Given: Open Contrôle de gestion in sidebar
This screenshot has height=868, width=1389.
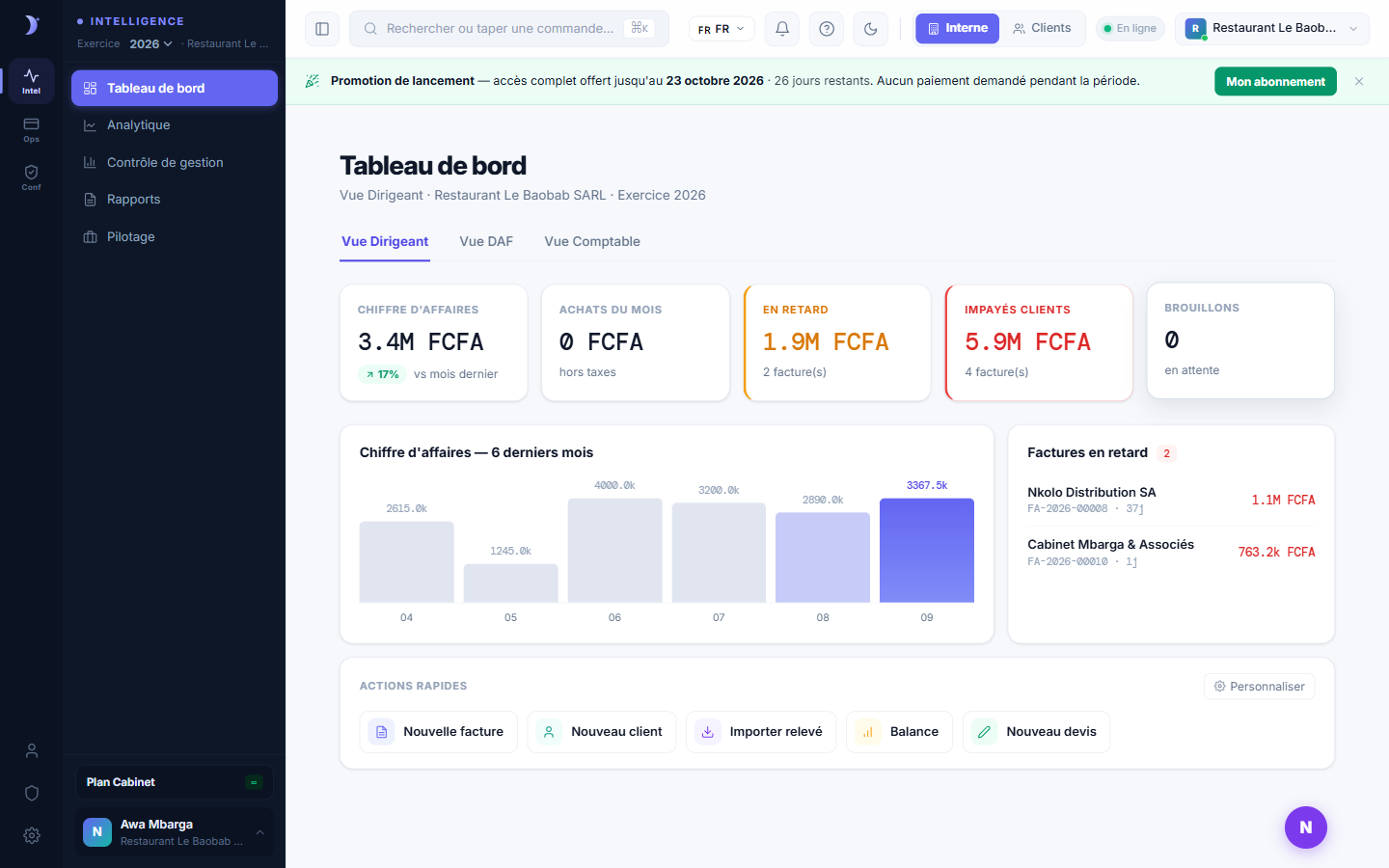Looking at the screenshot, I should pos(175,162).
